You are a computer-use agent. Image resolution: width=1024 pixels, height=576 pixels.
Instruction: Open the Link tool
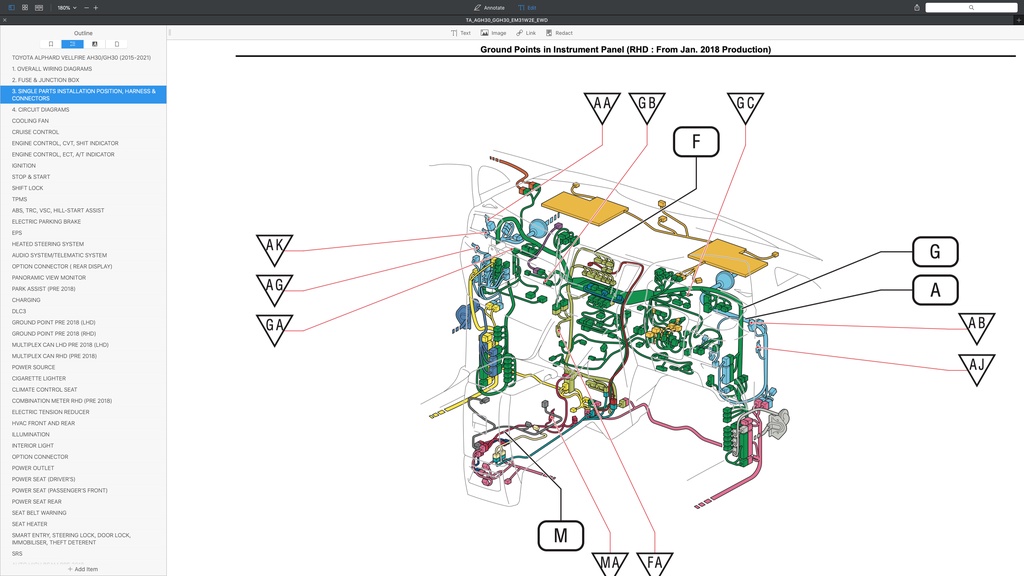(x=527, y=33)
